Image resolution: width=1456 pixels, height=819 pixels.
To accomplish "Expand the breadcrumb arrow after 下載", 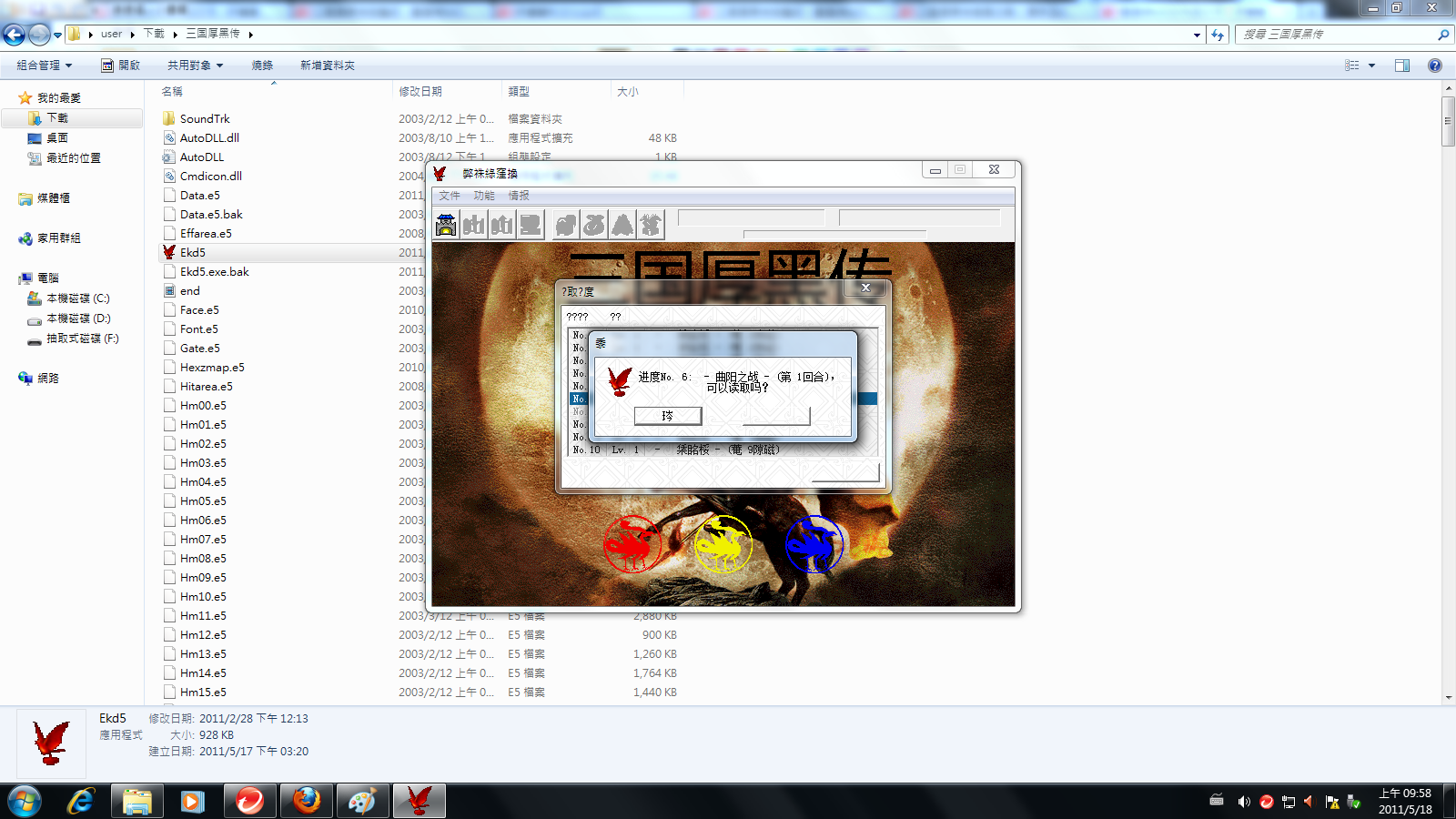I will [x=175, y=35].
